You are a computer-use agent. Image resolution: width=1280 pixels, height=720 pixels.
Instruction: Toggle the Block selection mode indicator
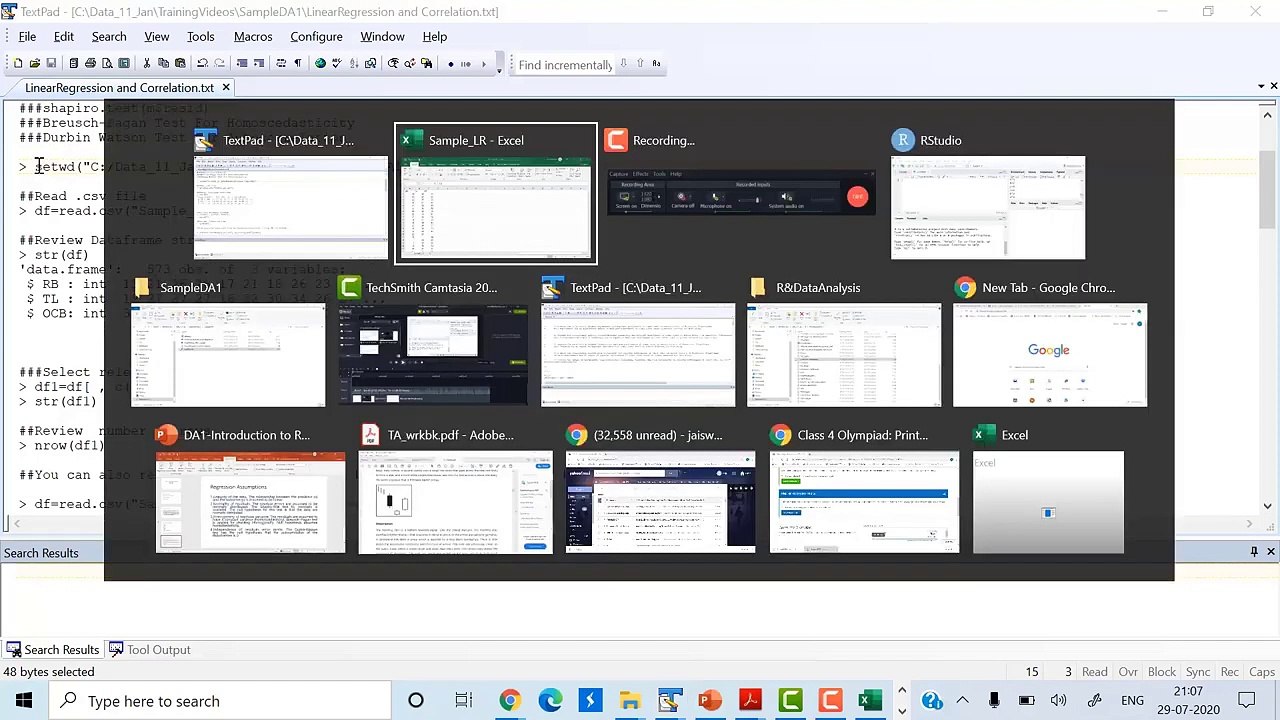click(1161, 672)
